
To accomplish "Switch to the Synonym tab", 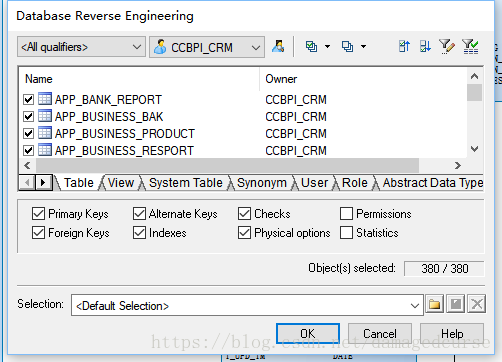I will pos(262,183).
